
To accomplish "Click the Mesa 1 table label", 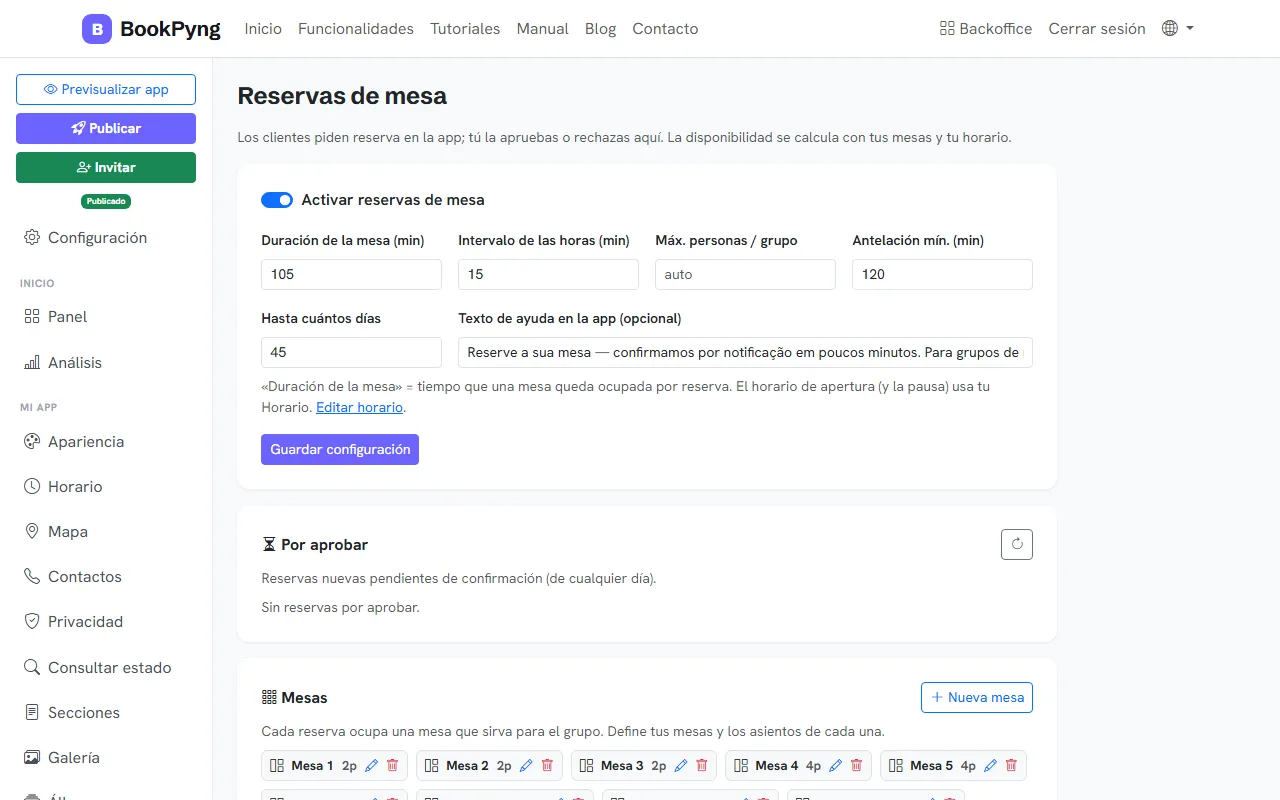I will coord(313,765).
